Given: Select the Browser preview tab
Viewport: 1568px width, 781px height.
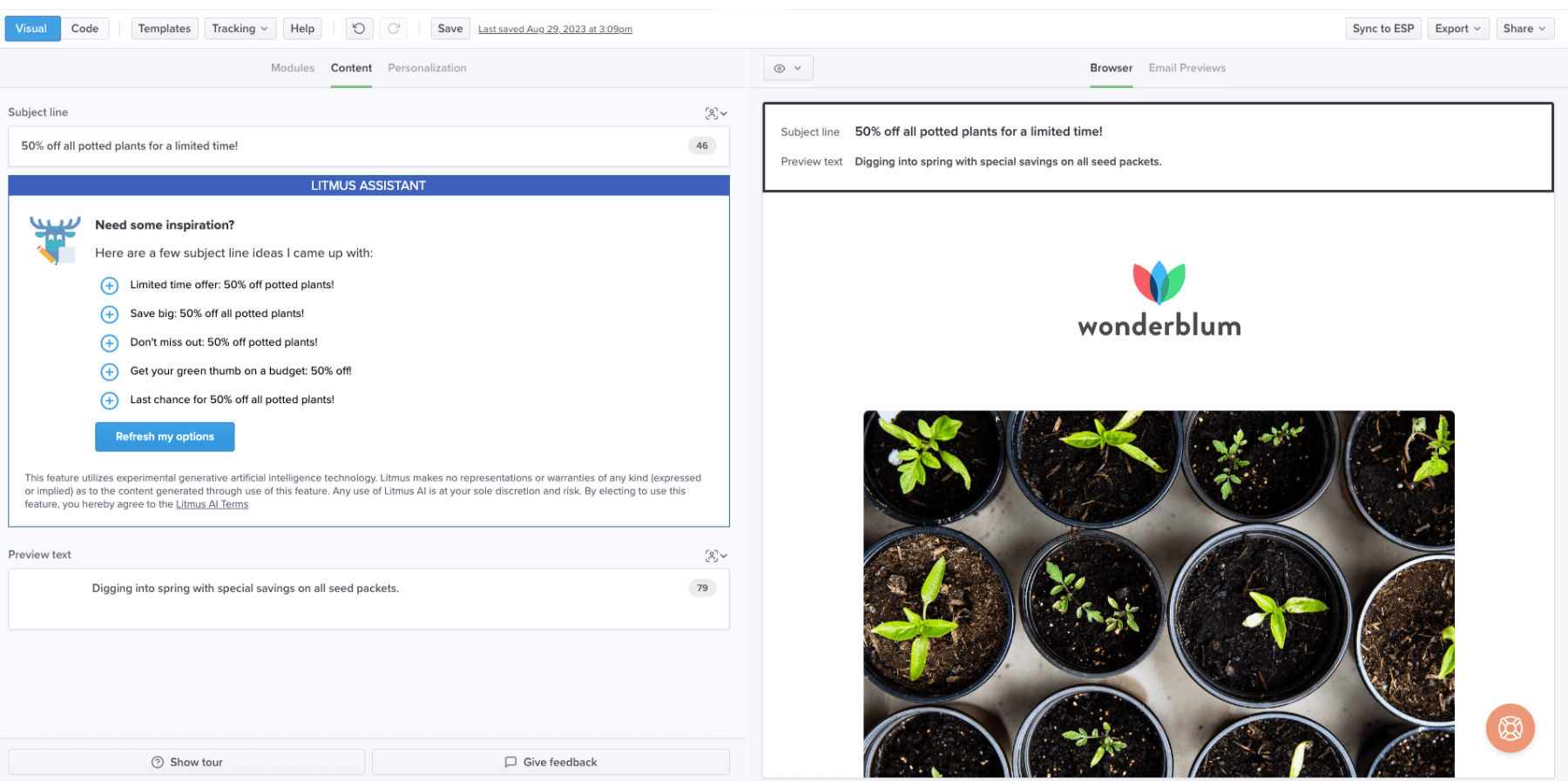Looking at the screenshot, I should (x=1112, y=68).
